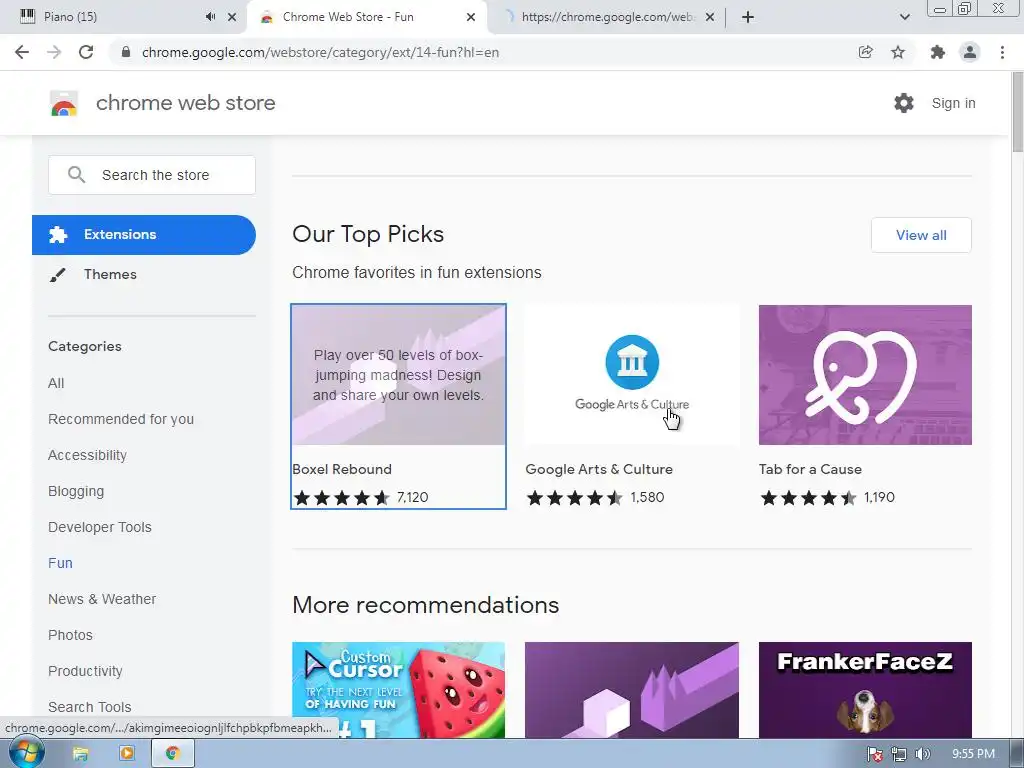
Task: Bookmark this page with the star icon
Action: point(898,52)
